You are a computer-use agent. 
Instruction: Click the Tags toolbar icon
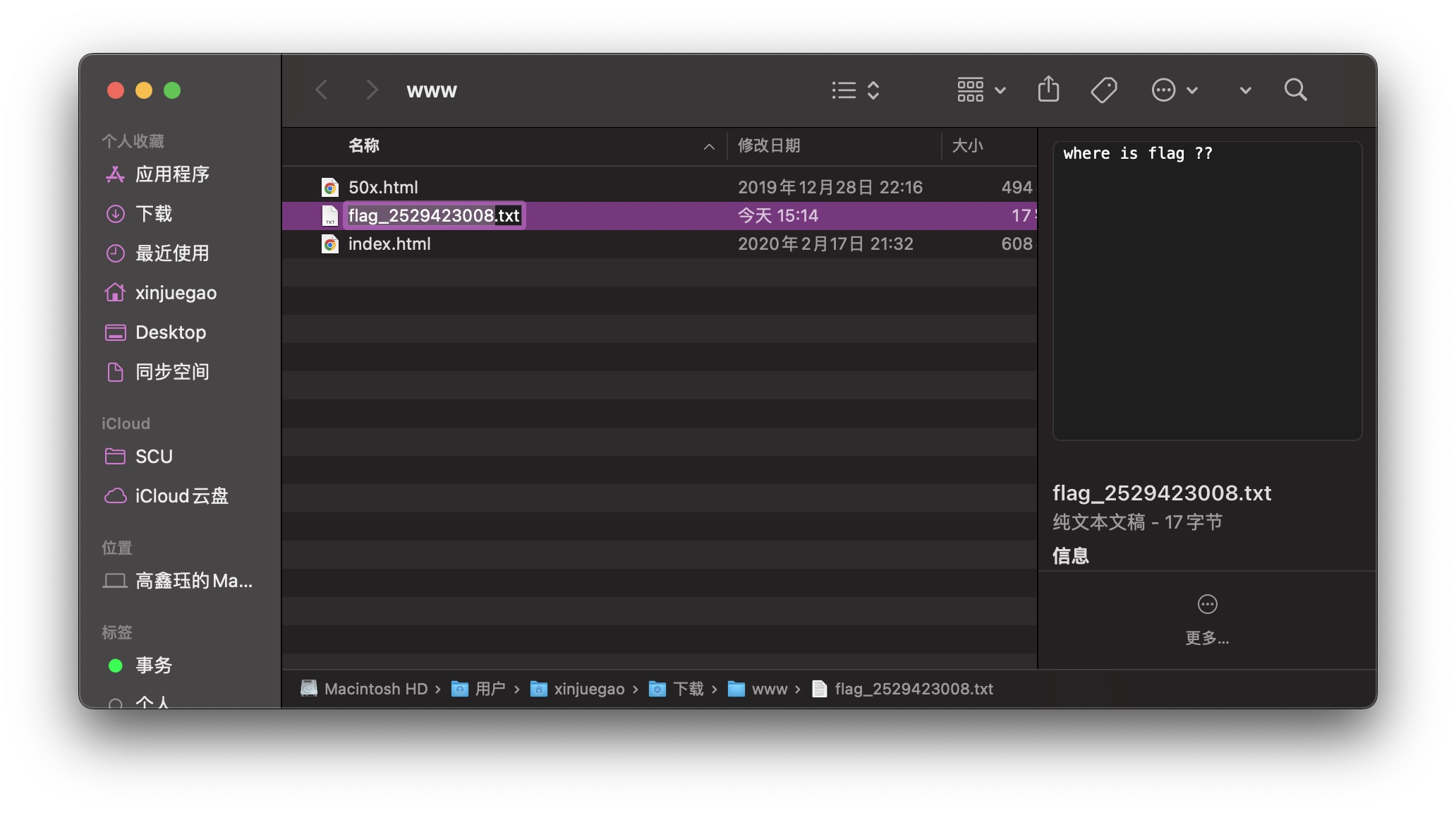1103,90
